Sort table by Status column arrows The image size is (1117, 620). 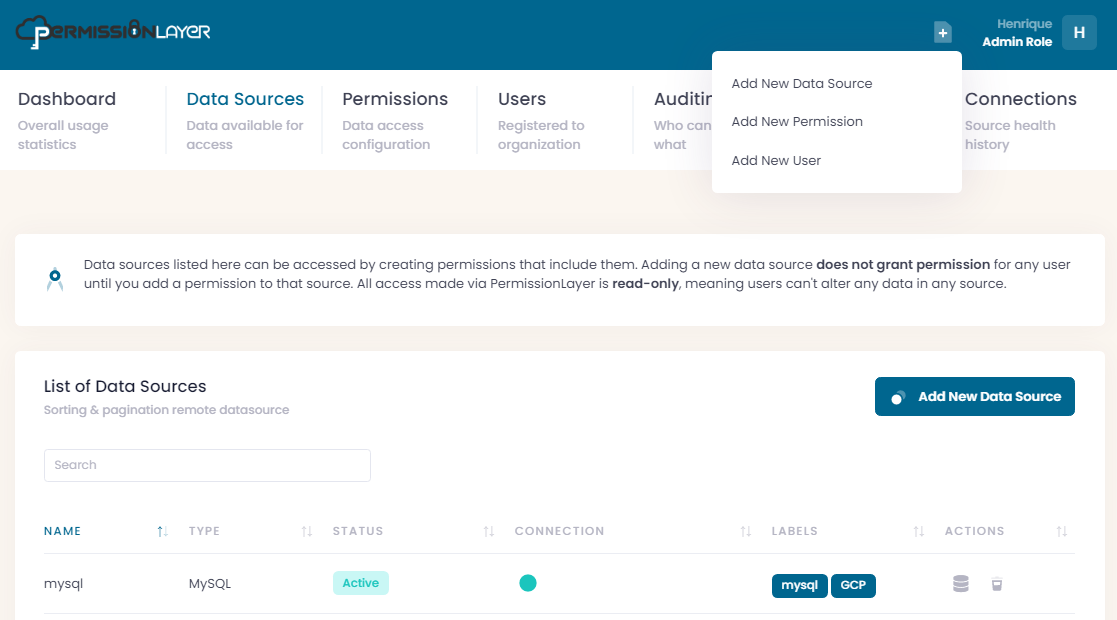coord(489,532)
